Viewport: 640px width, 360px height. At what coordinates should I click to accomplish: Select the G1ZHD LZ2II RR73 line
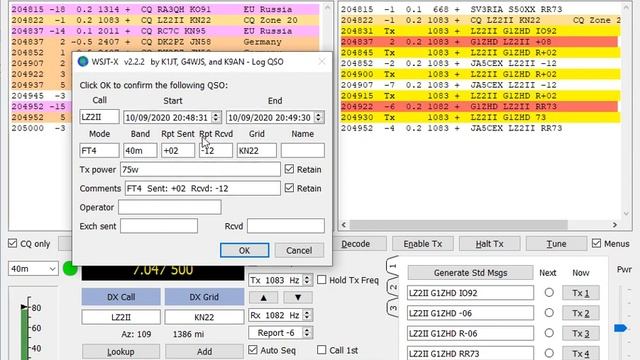(x=479, y=106)
